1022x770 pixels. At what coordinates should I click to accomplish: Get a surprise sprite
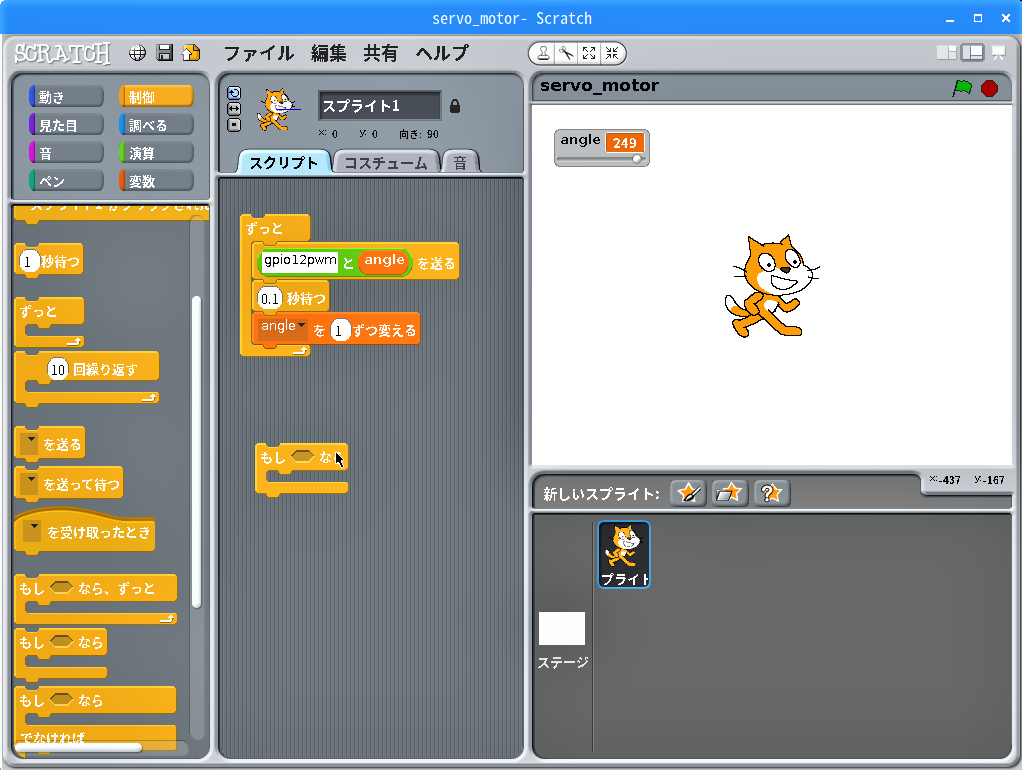click(772, 493)
